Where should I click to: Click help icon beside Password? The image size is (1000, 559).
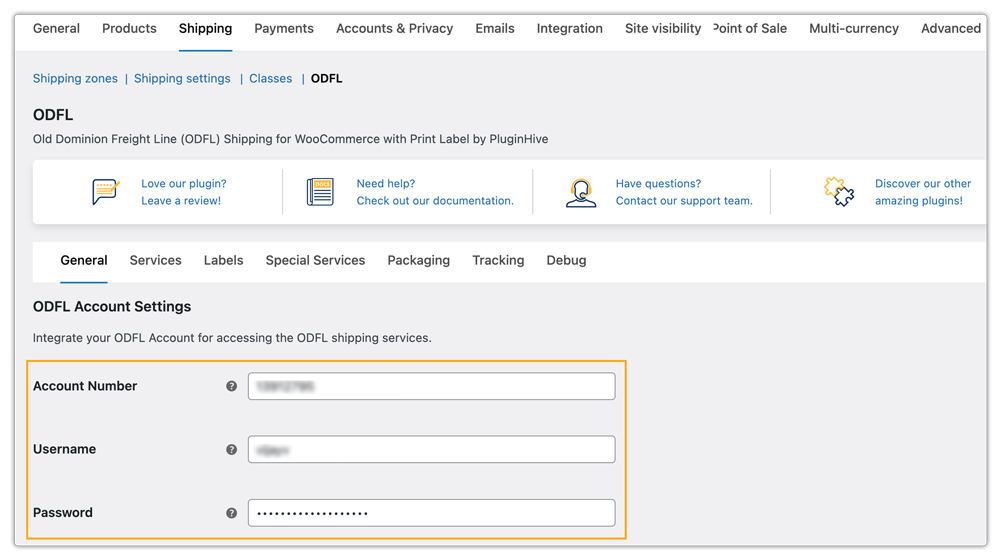coord(232,513)
